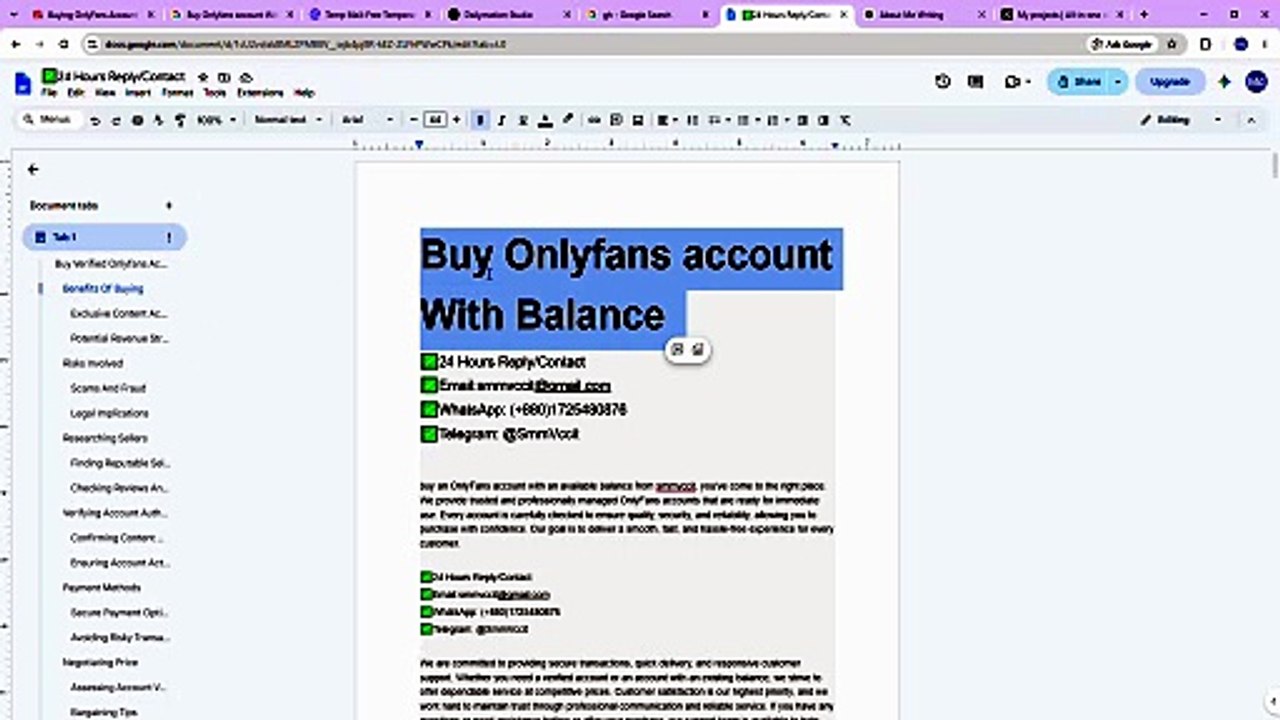
Task: Undo the last action
Action: pos(95,120)
